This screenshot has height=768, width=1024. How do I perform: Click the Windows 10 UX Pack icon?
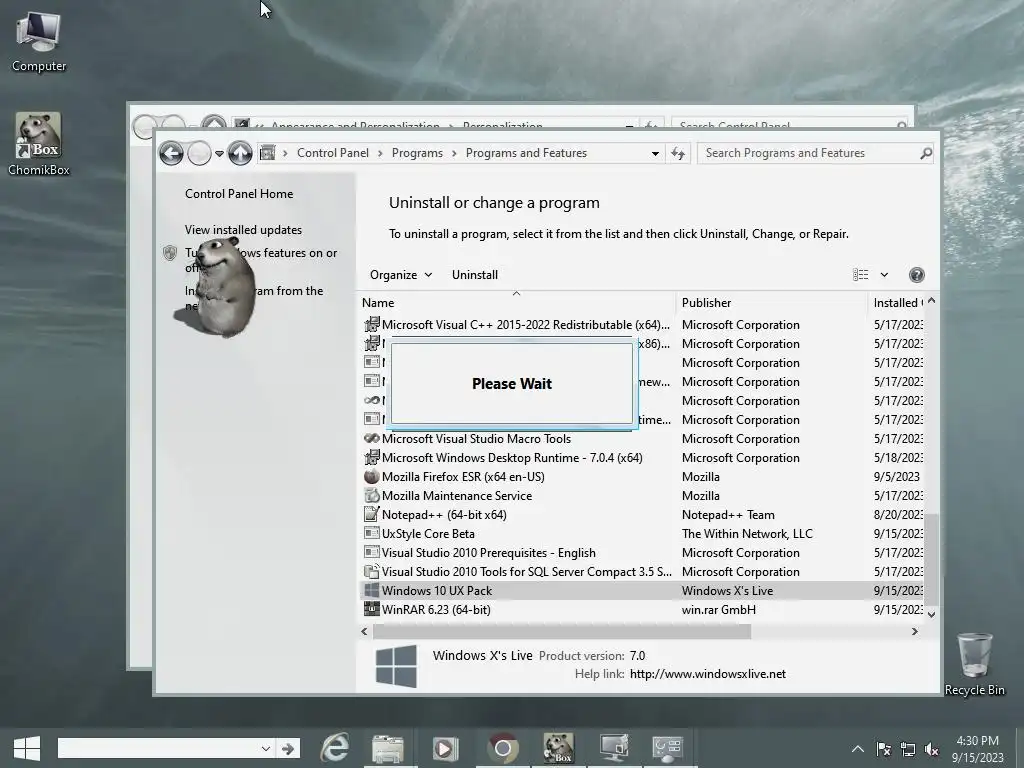(x=372, y=590)
